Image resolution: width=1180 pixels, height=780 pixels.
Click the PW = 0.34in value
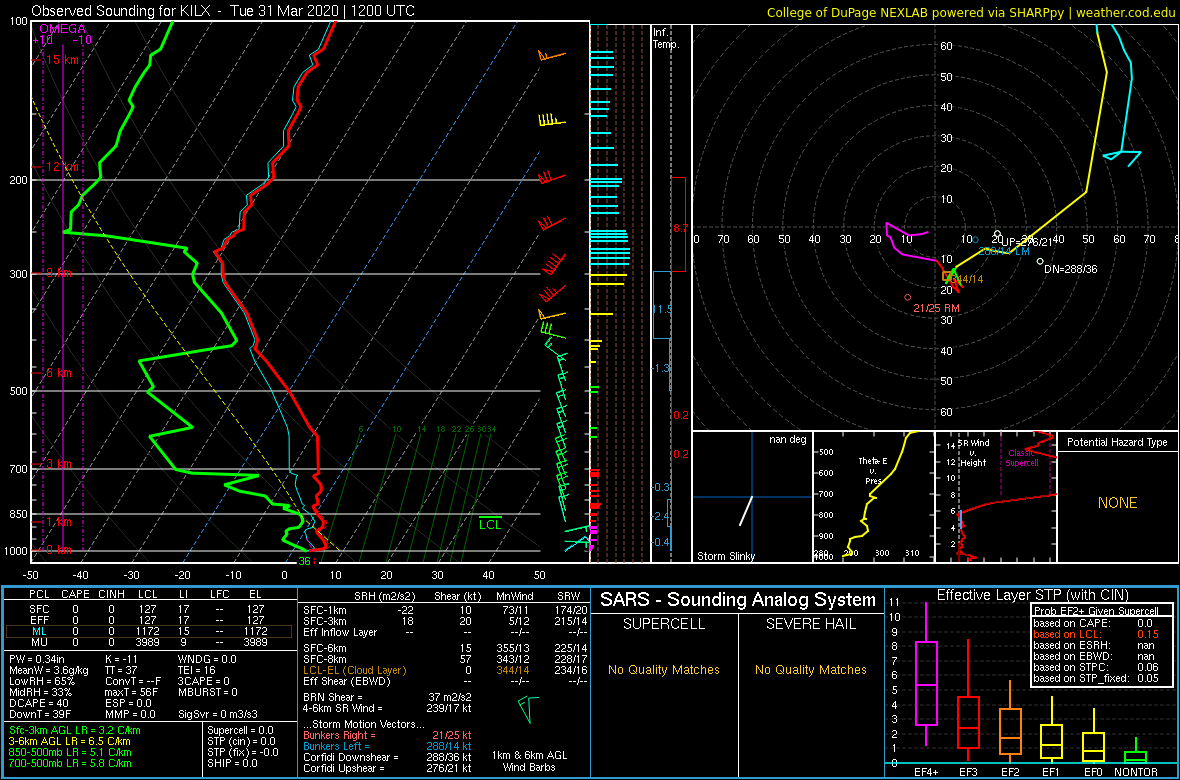coord(37,660)
